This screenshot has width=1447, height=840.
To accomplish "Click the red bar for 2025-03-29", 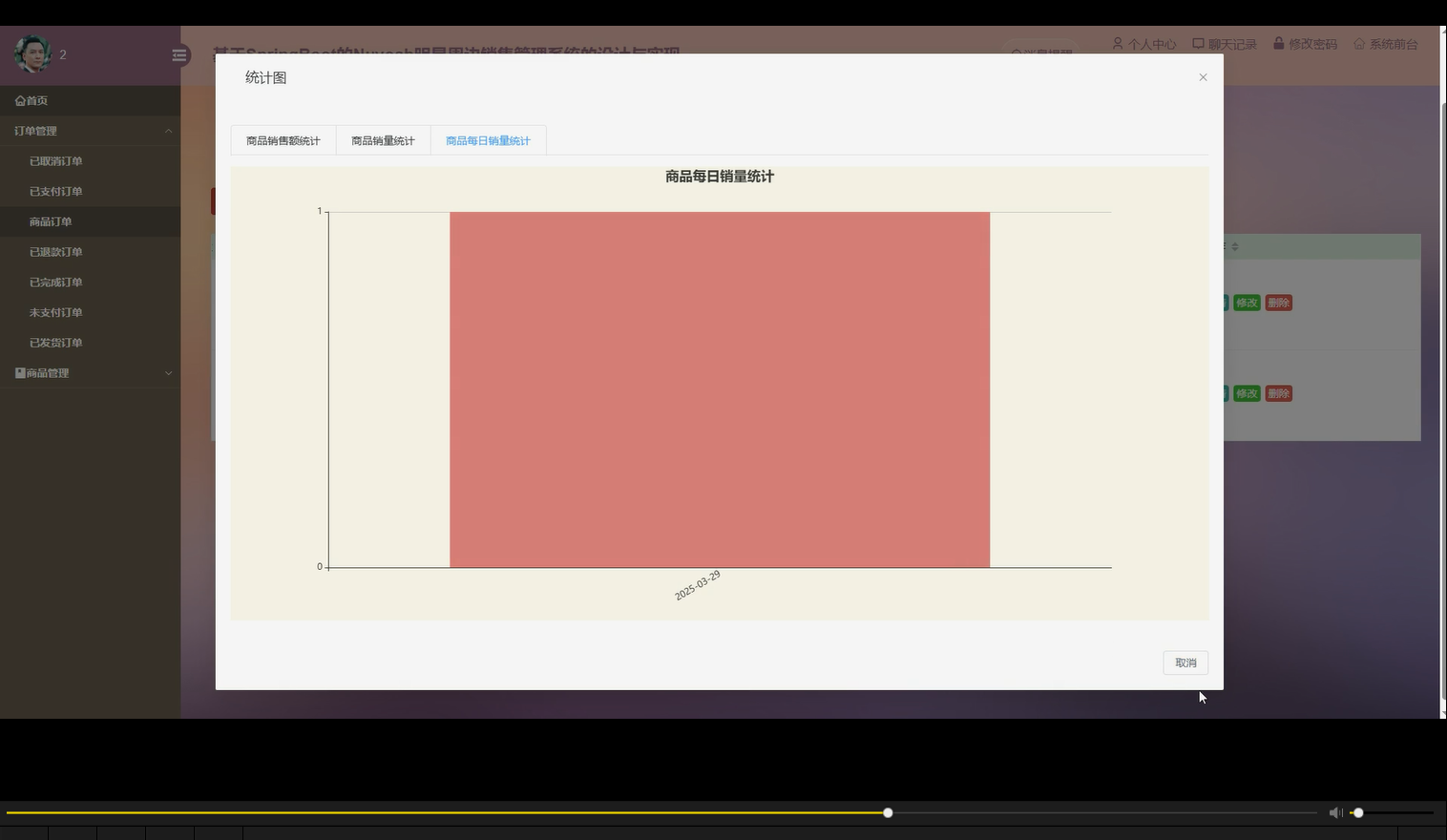I will tap(720, 389).
